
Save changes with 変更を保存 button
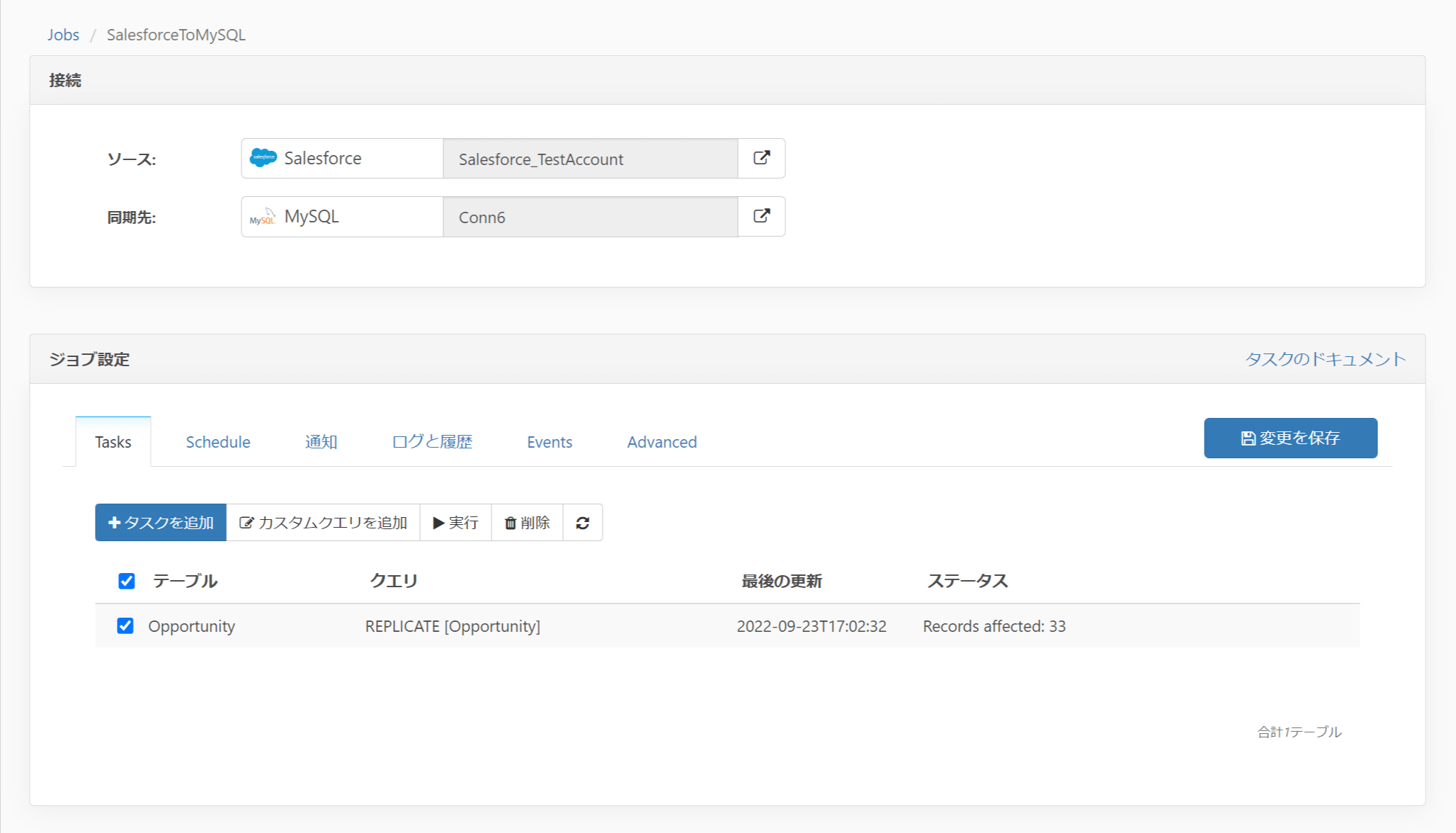coord(1290,438)
